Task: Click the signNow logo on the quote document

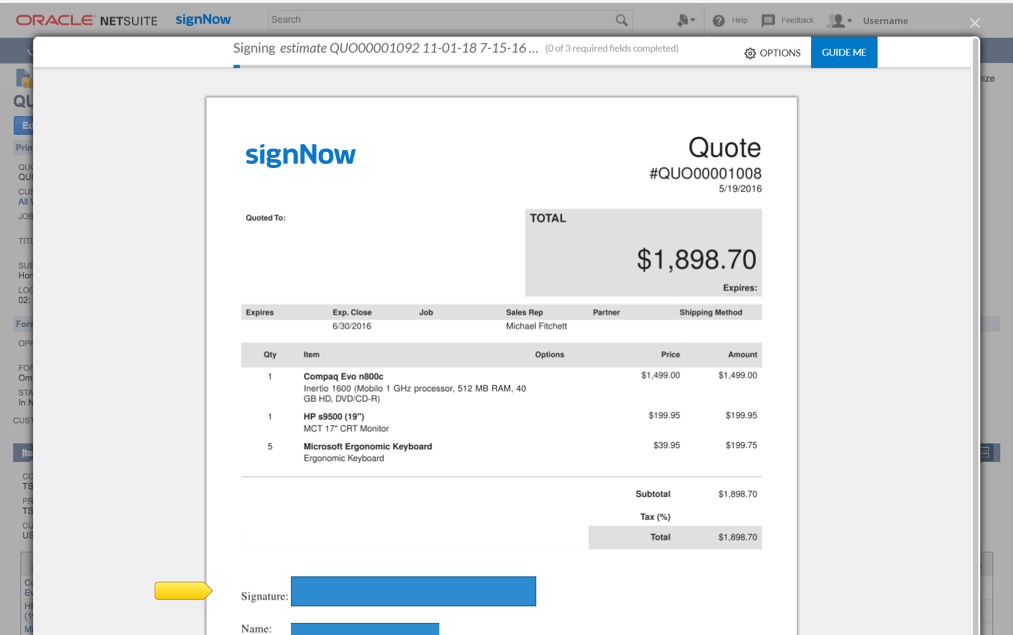Action: click(300, 155)
